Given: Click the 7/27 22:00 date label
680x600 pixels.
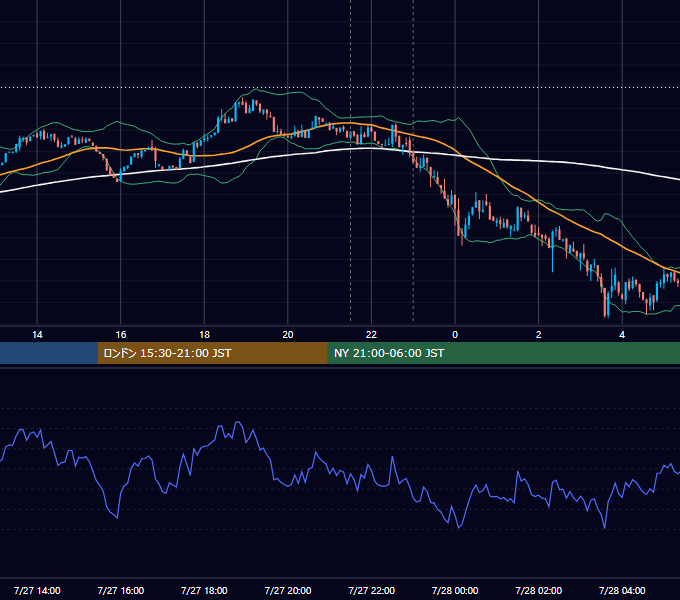Looking at the screenshot, I should (372, 590).
